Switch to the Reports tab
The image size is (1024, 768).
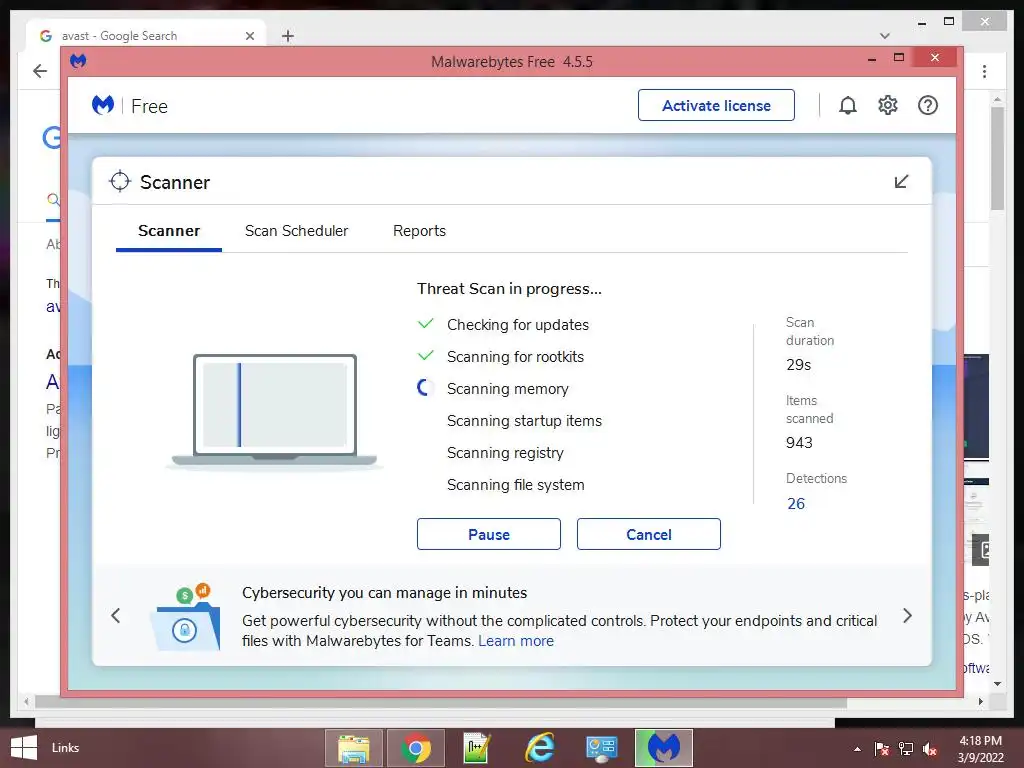(419, 231)
